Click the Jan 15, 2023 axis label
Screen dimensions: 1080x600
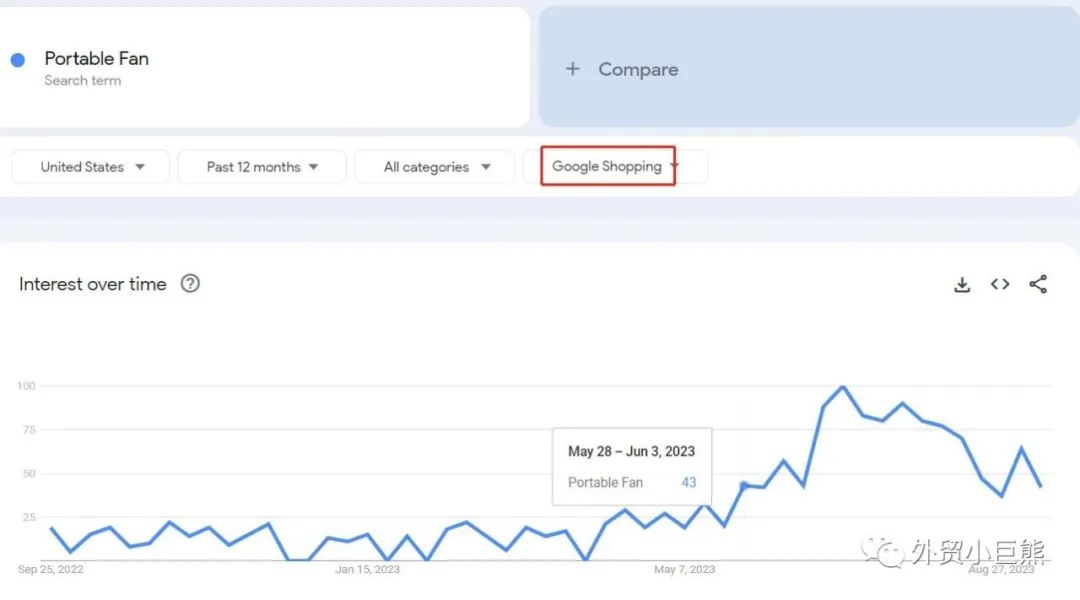pyautogui.click(x=367, y=570)
